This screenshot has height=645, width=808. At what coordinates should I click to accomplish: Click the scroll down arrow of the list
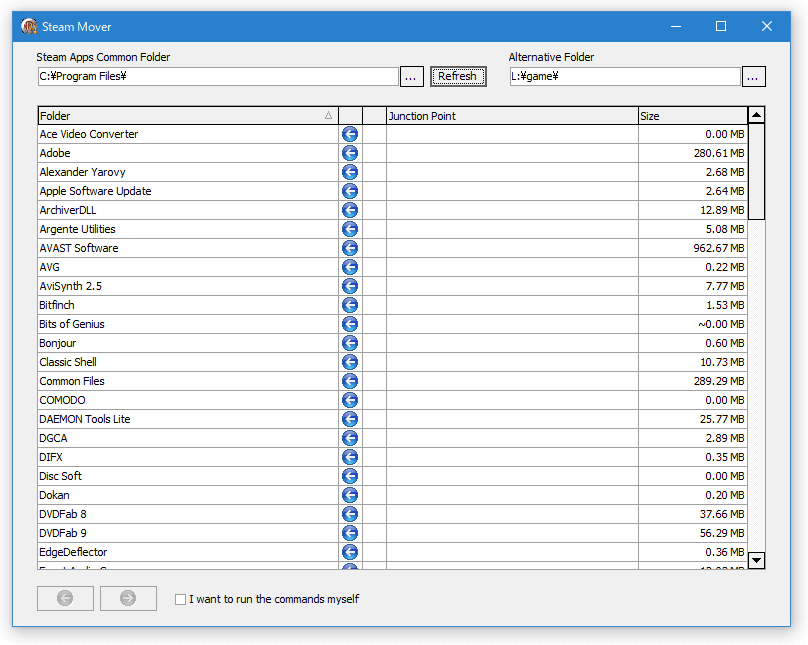click(x=756, y=560)
